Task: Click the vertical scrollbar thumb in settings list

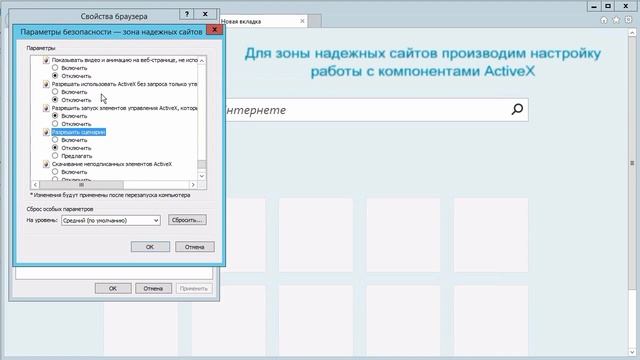Action: (x=202, y=164)
